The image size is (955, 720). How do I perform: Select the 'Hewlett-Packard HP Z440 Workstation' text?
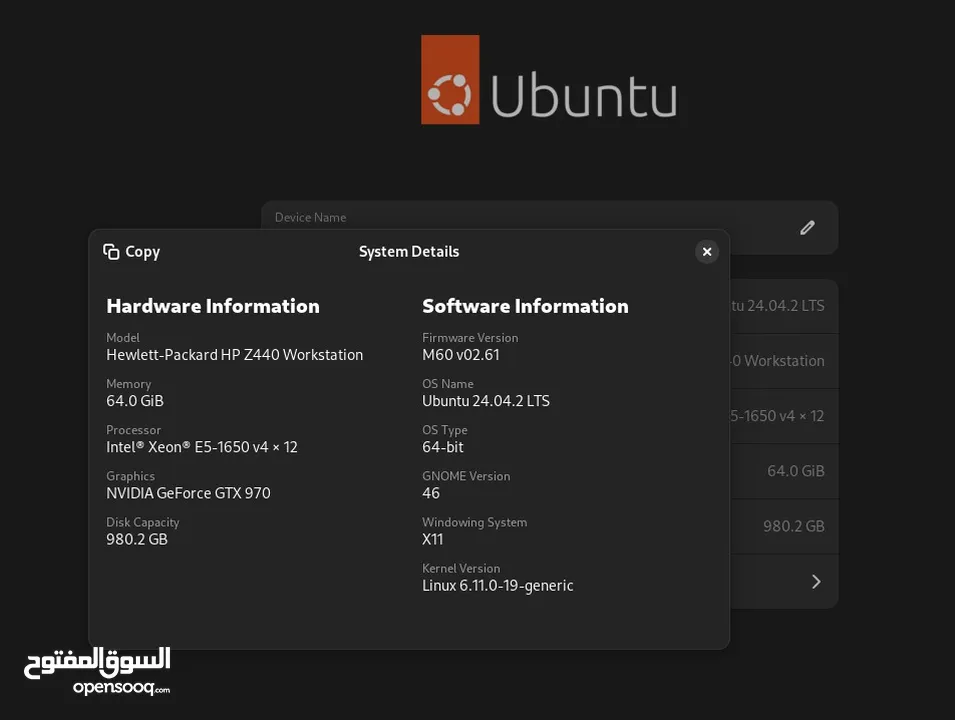[x=234, y=355]
